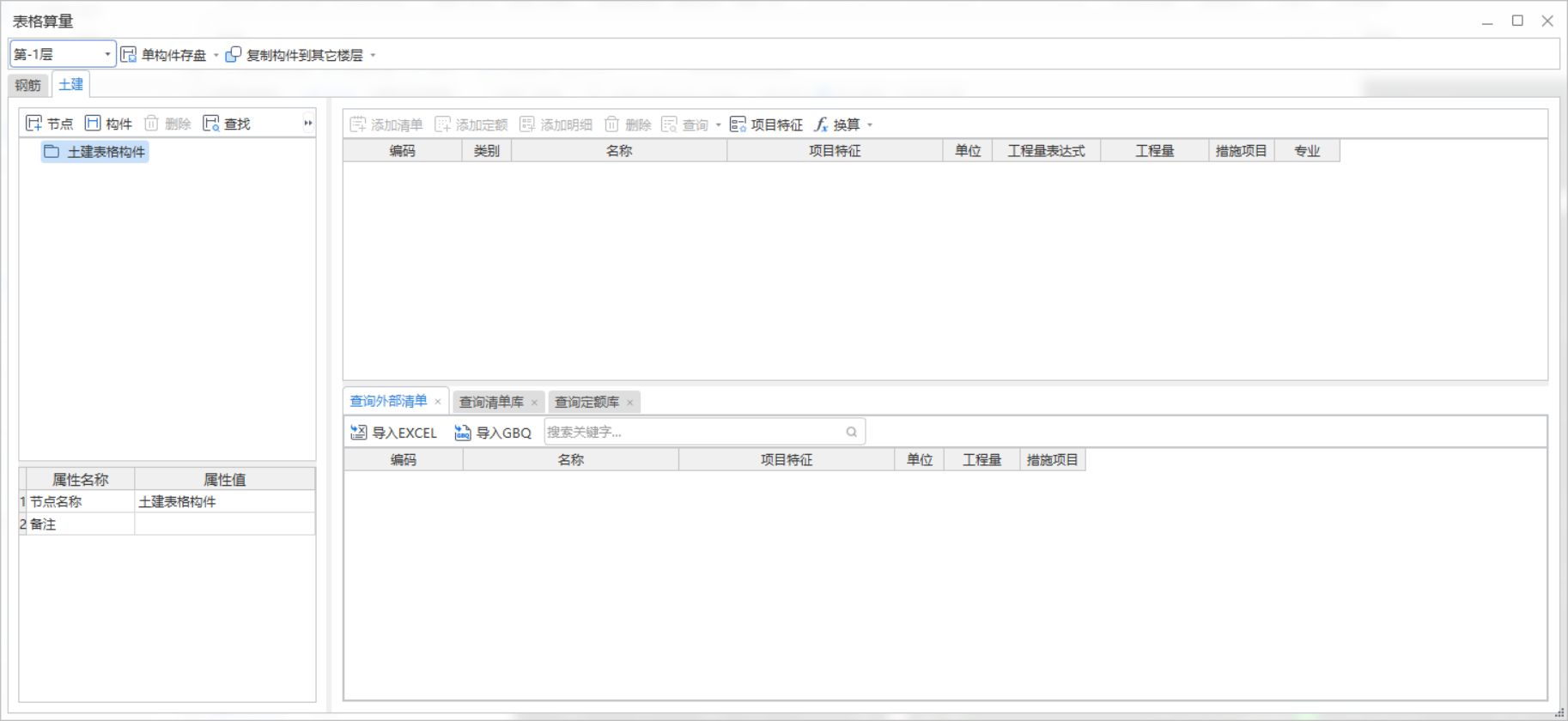The image size is (1568, 721).
Task: Click the 删除 trash icon in tree toolbar
Action: click(151, 124)
